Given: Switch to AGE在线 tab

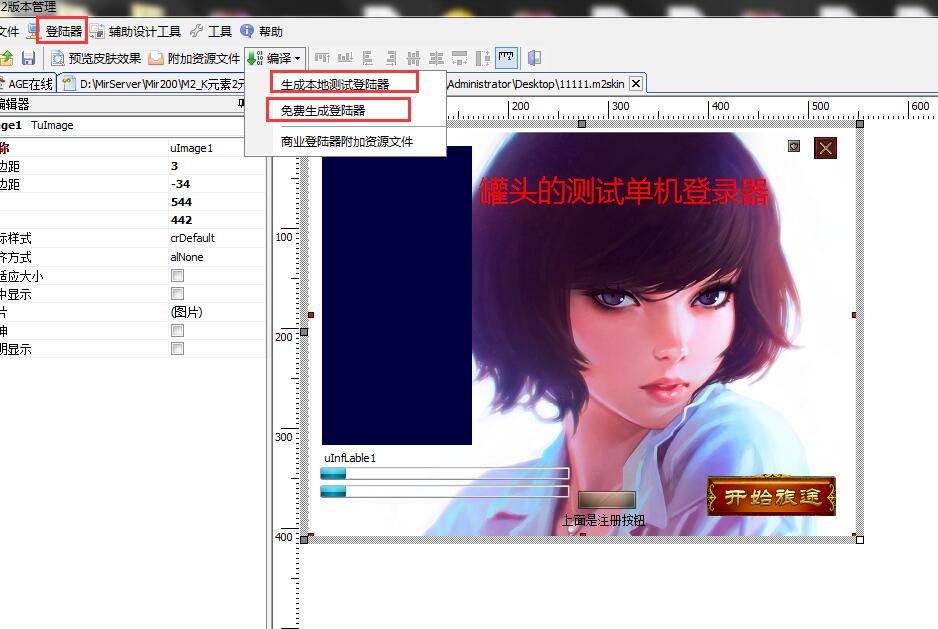Looking at the screenshot, I should [x=27, y=84].
